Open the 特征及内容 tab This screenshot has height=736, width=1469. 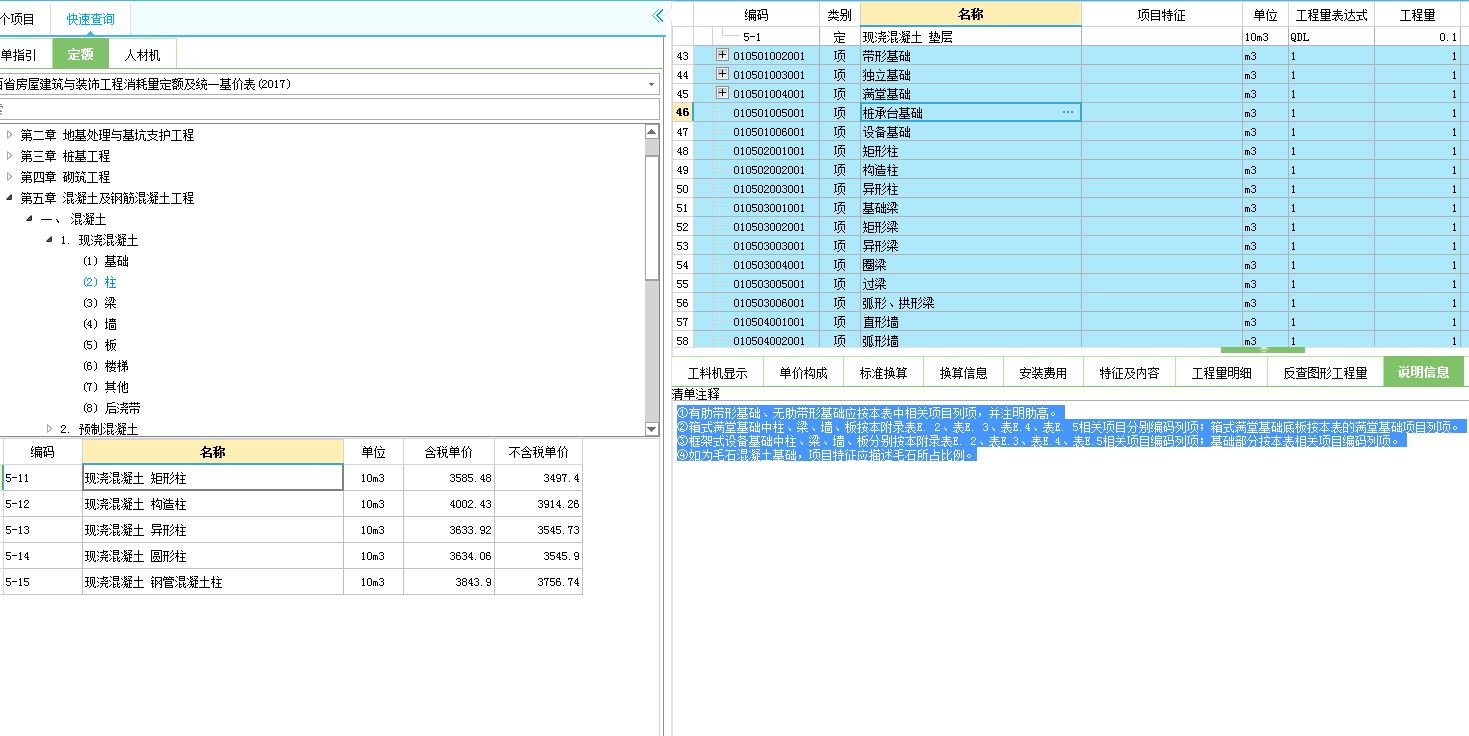coord(1129,373)
